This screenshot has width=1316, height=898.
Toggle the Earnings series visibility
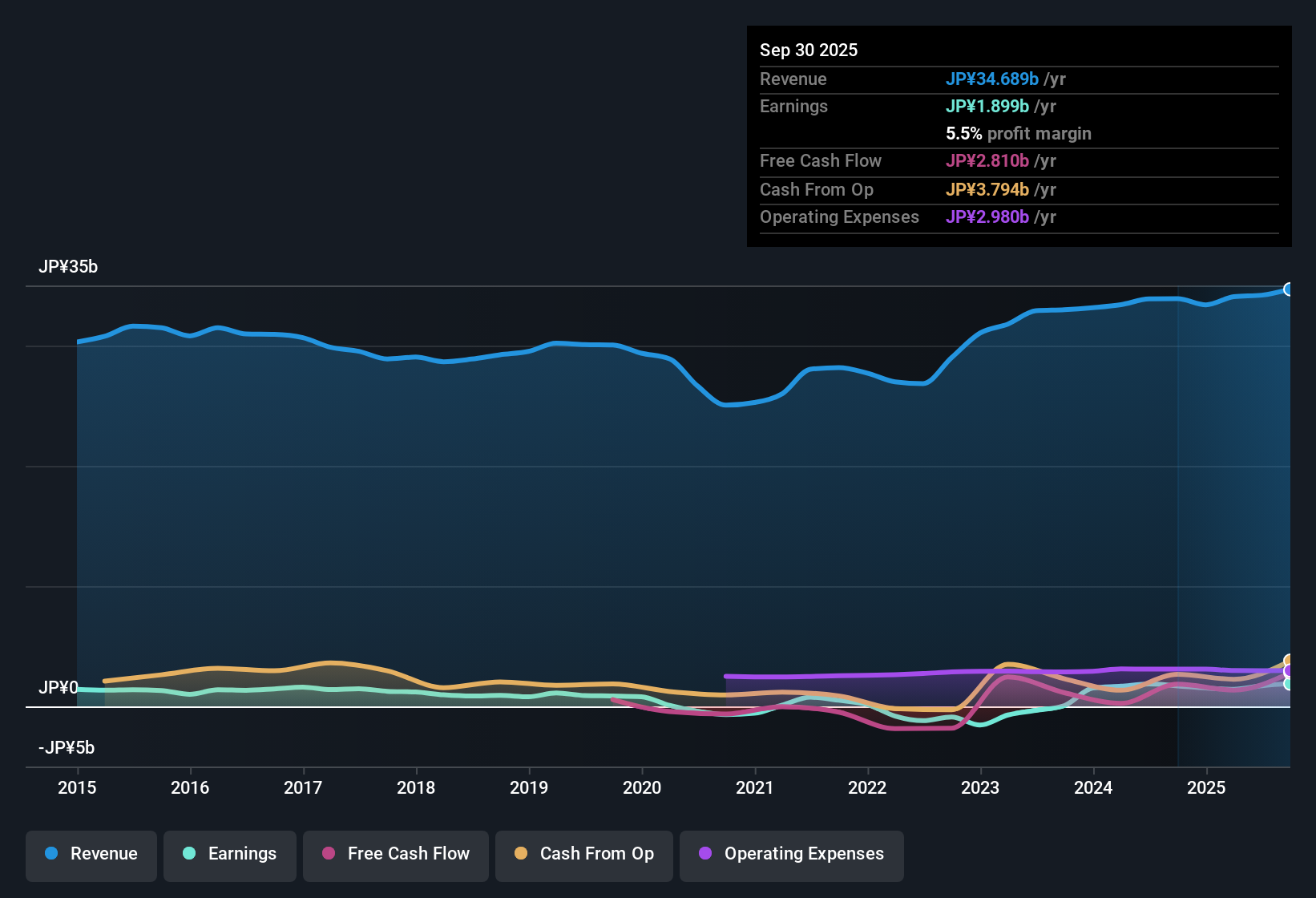pyautogui.click(x=229, y=854)
